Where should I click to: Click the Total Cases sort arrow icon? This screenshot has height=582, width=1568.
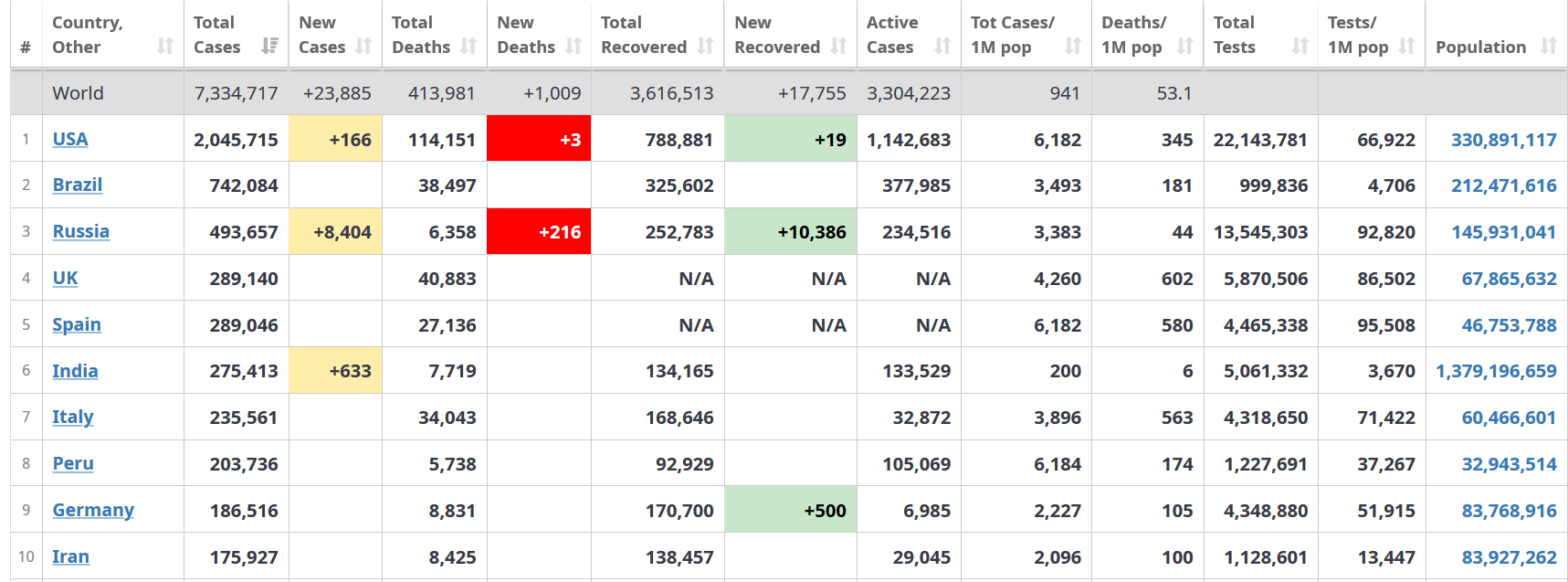tap(269, 46)
